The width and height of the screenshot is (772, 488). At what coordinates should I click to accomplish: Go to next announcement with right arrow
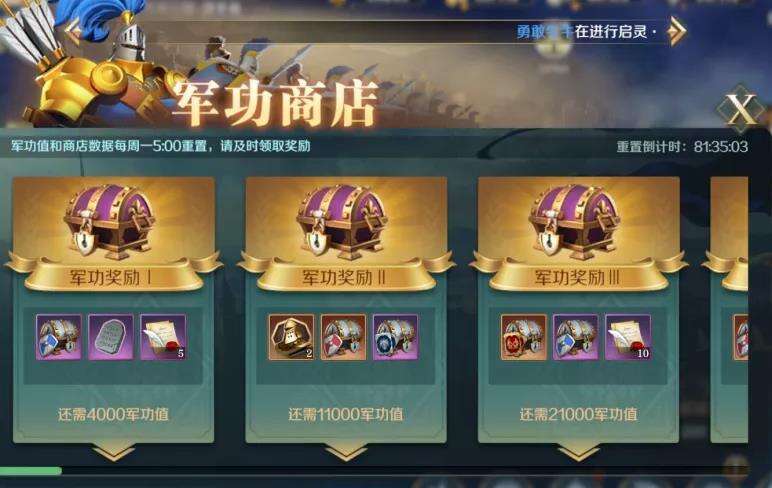(x=676, y=31)
